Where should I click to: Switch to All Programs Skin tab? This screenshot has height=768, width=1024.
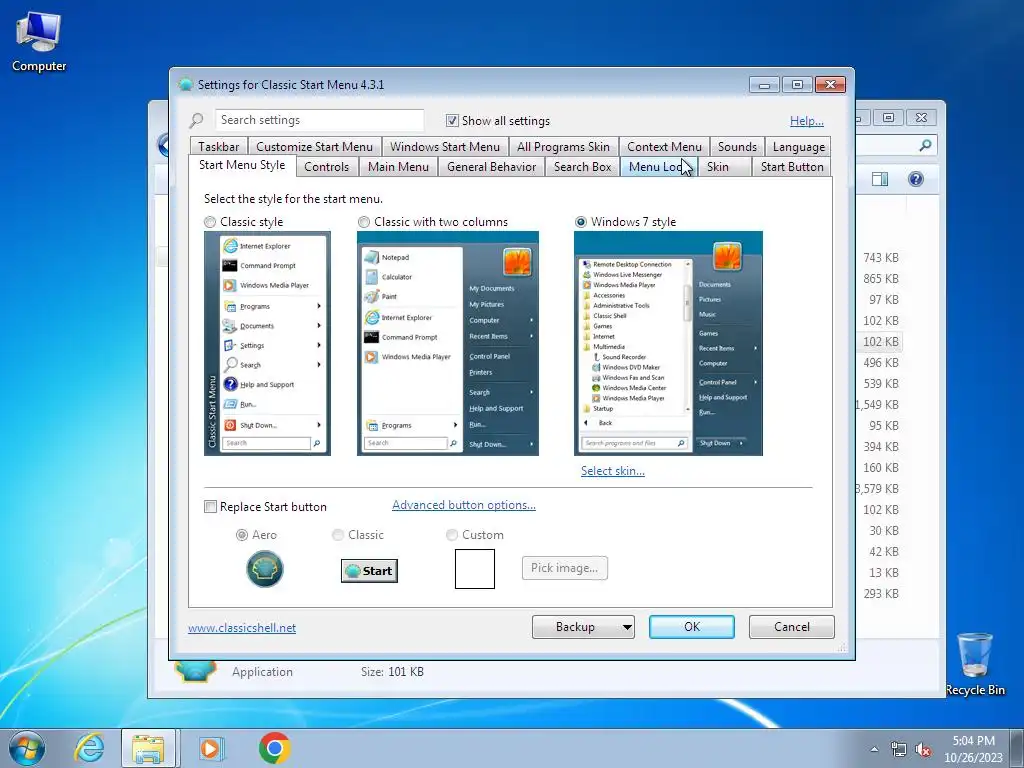[x=563, y=147]
